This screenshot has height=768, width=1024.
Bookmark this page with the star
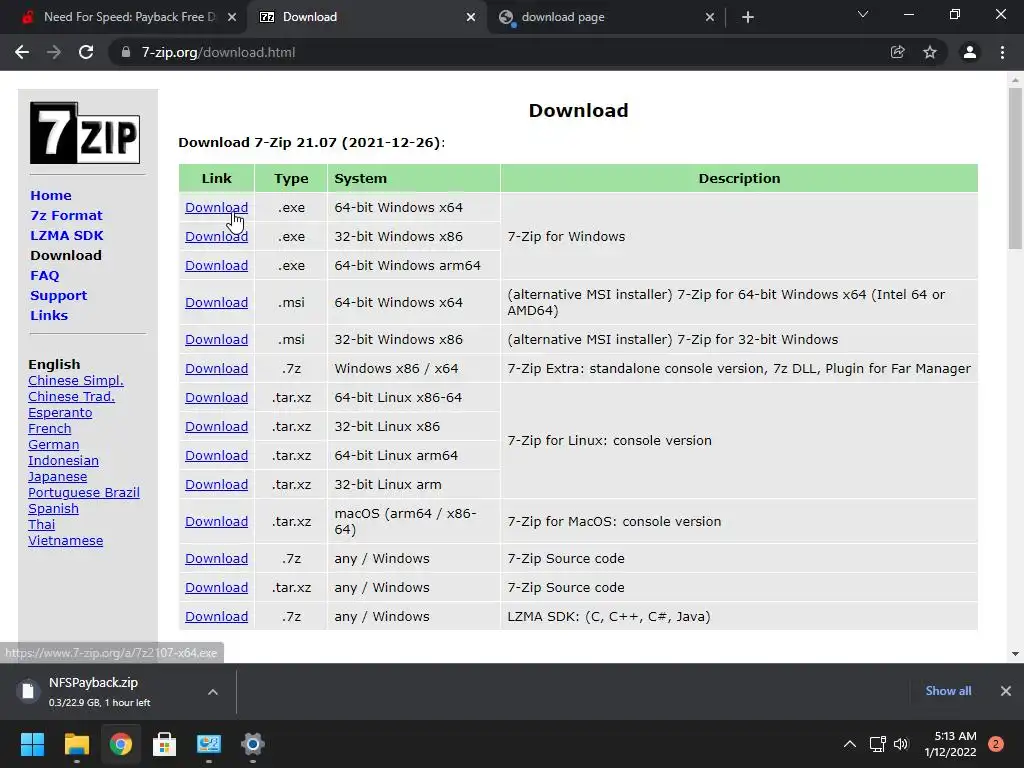(x=930, y=52)
